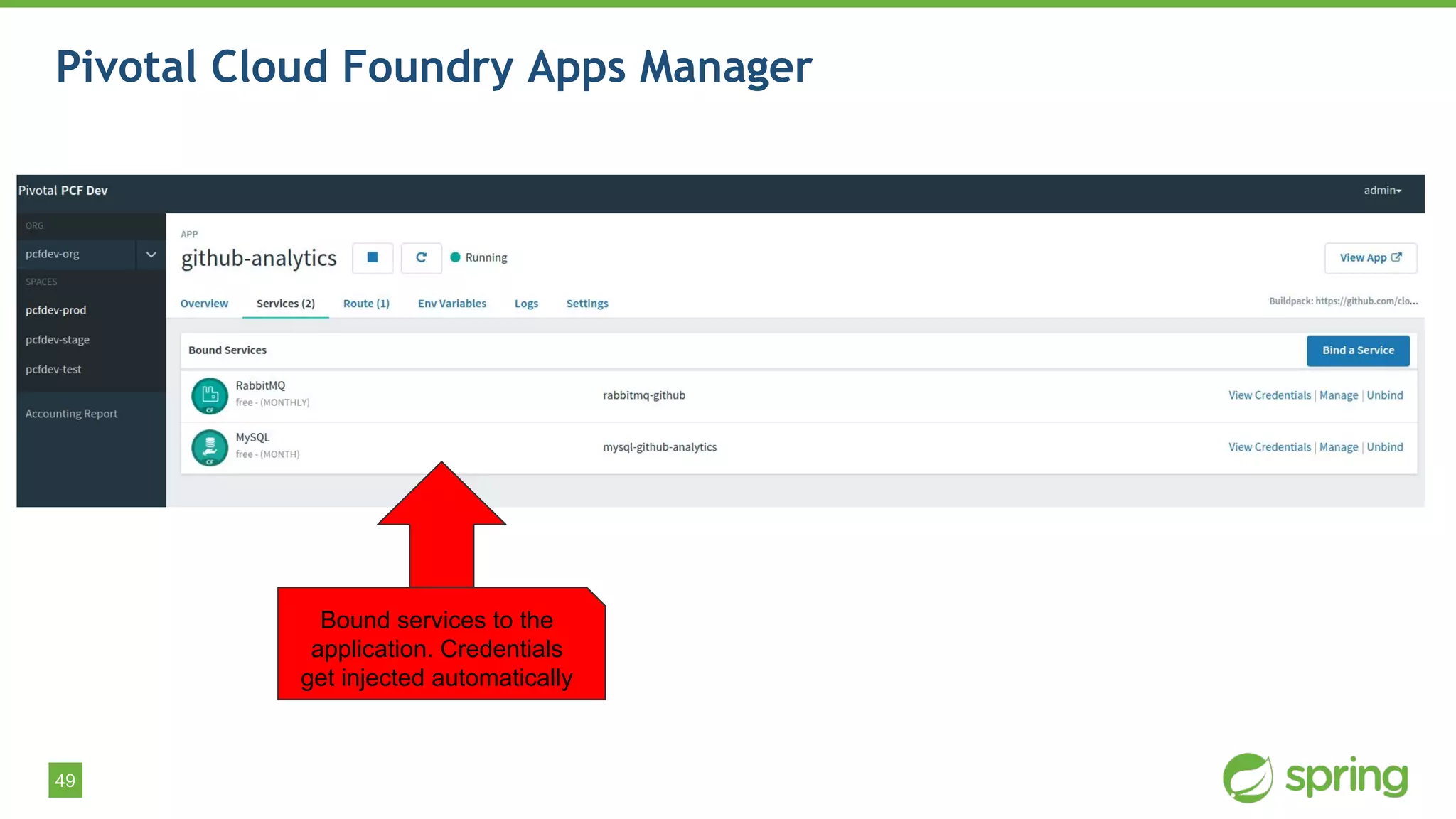Stop the github-analytics app with the square button
Image resolution: width=1456 pixels, height=819 pixels.
click(x=373, y=257)
